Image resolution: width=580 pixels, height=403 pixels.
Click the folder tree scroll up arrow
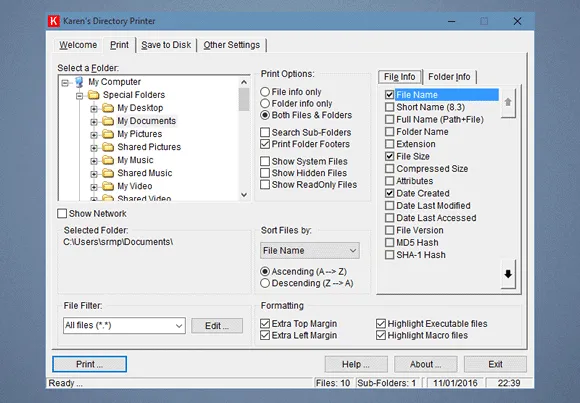(244, 82)
